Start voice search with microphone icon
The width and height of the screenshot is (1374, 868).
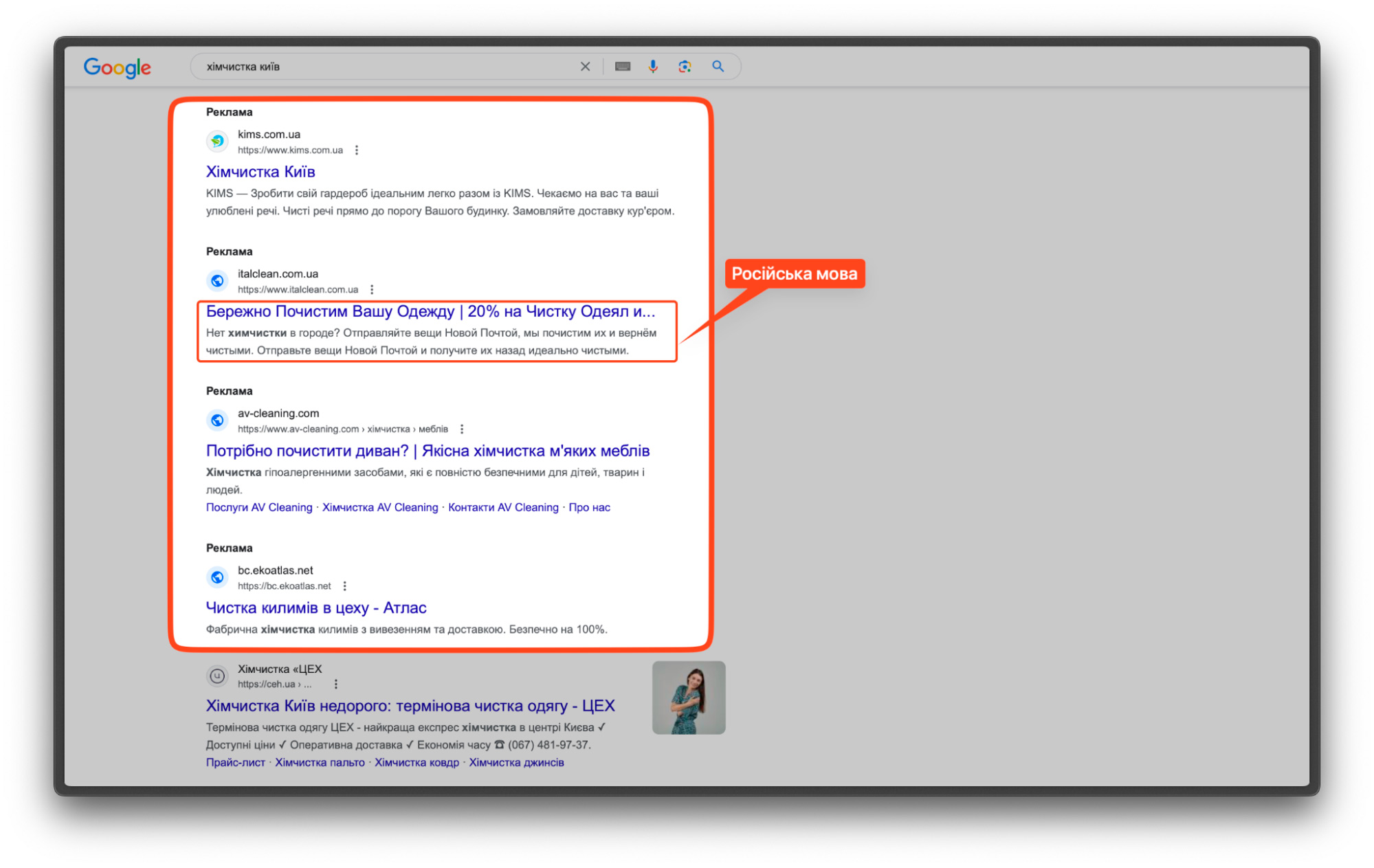(653, 67)
